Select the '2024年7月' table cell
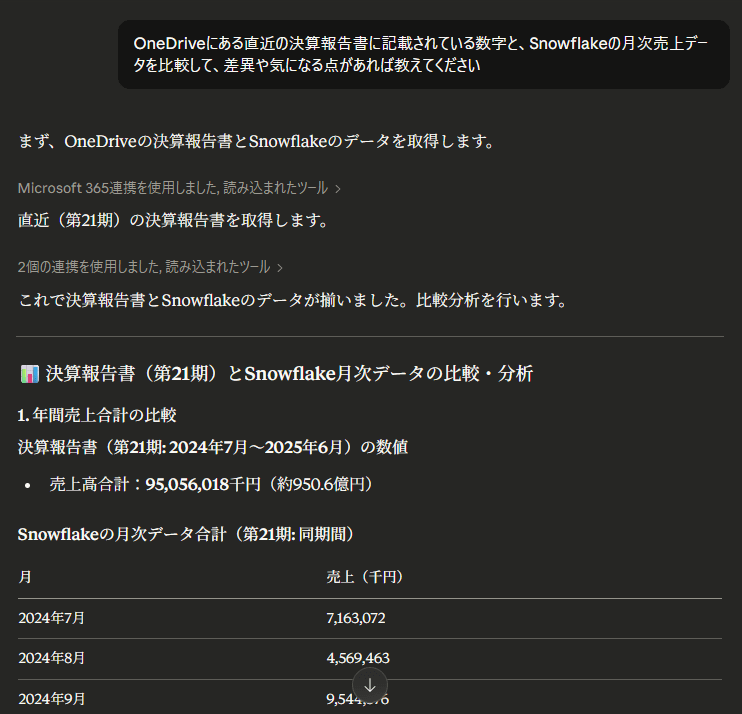The image size is (742, 714). (51, 618)
